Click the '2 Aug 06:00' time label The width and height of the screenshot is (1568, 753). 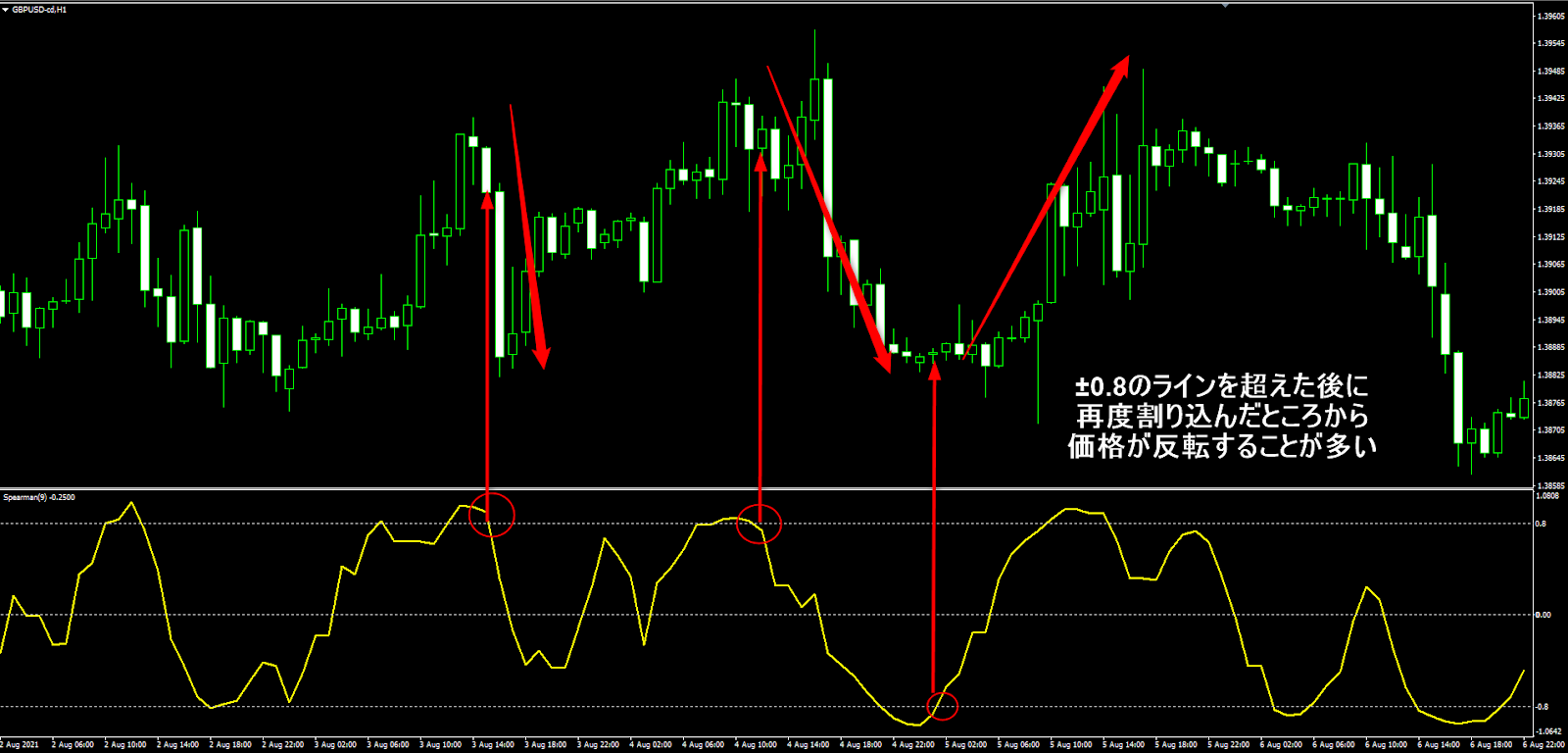pos(73,745)
